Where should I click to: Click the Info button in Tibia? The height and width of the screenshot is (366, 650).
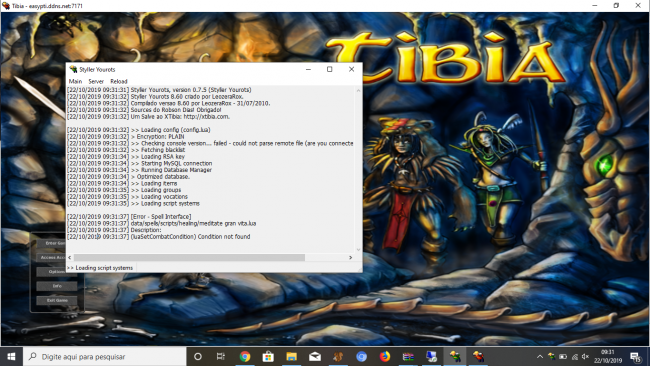pos(56,286)
